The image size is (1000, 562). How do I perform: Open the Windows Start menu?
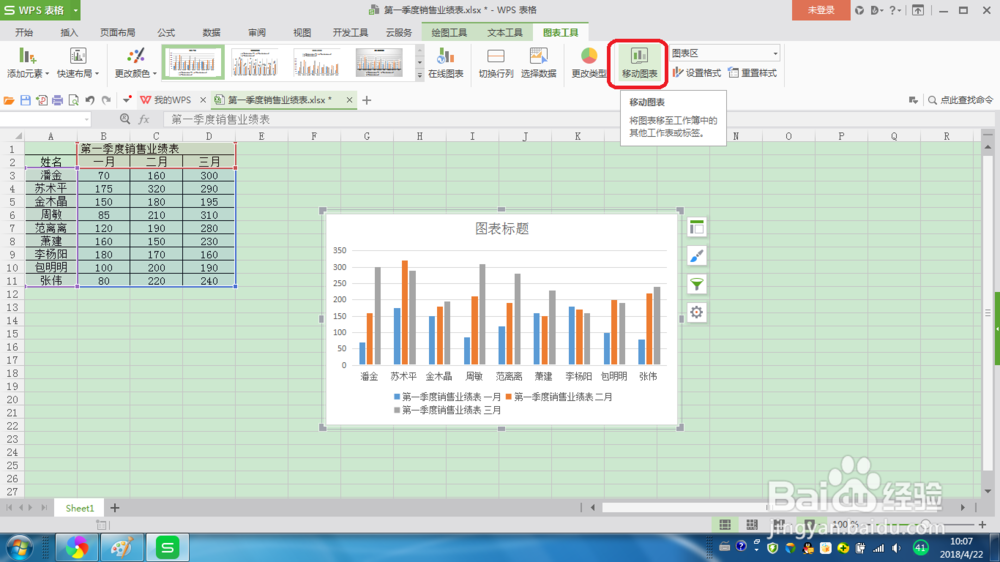20,548
